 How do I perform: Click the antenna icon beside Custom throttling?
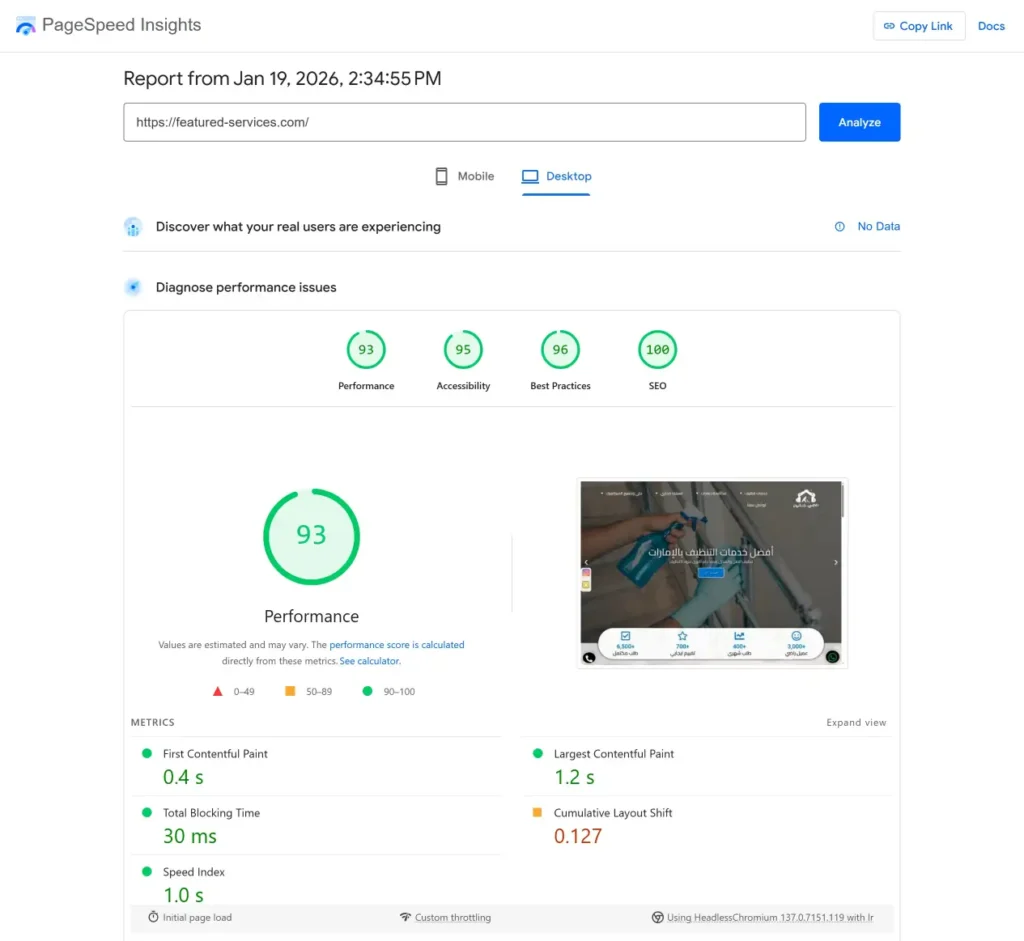[x=404, y=917]
